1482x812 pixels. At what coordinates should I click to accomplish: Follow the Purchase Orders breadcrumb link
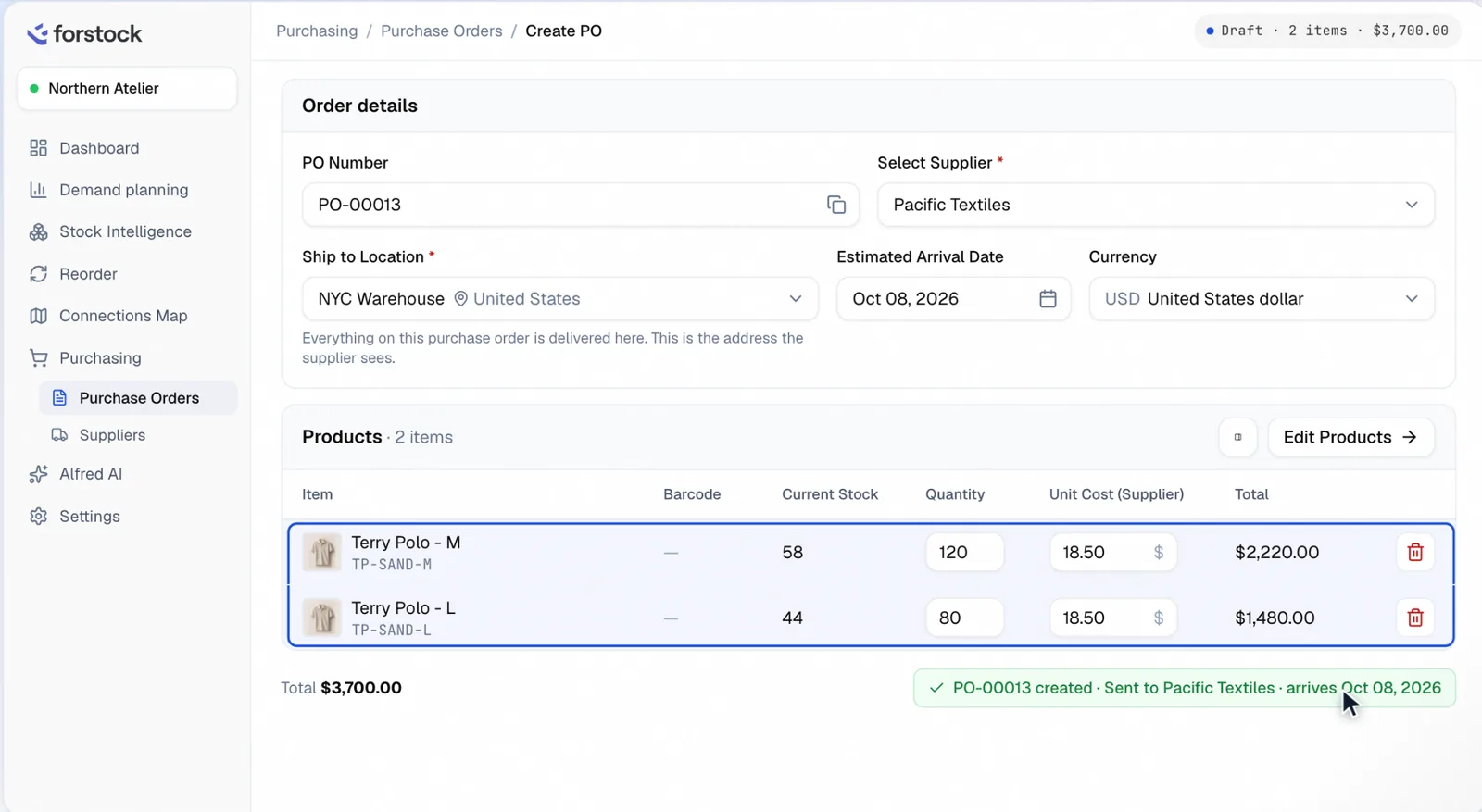(442, 31)
